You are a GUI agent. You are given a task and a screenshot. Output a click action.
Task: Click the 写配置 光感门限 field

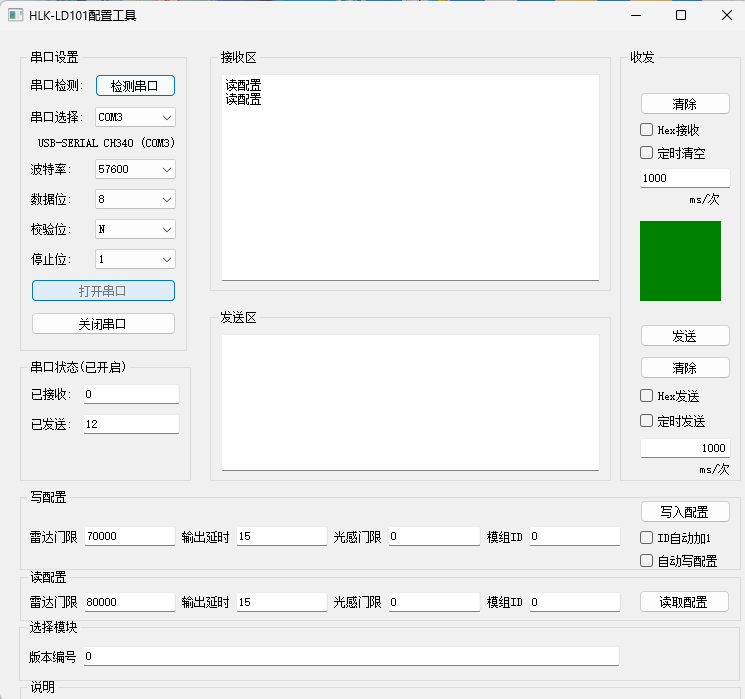click(434, 536)
